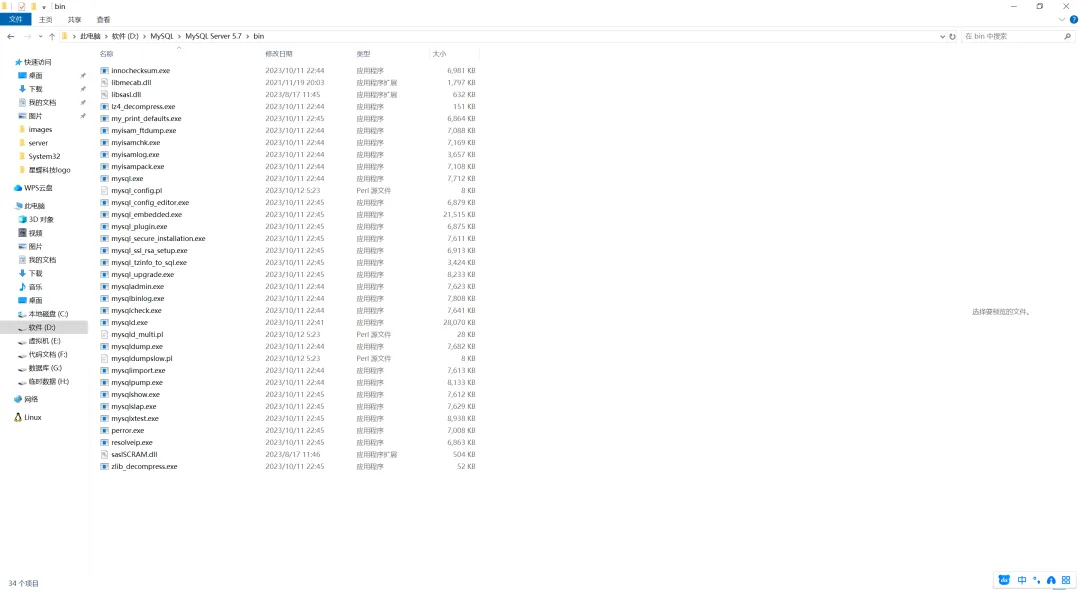Navigate to MySQL Server 5.7 breadcrumb
Image resolution: width=1080 pixels, height=590 pixels.
[213, 36]
